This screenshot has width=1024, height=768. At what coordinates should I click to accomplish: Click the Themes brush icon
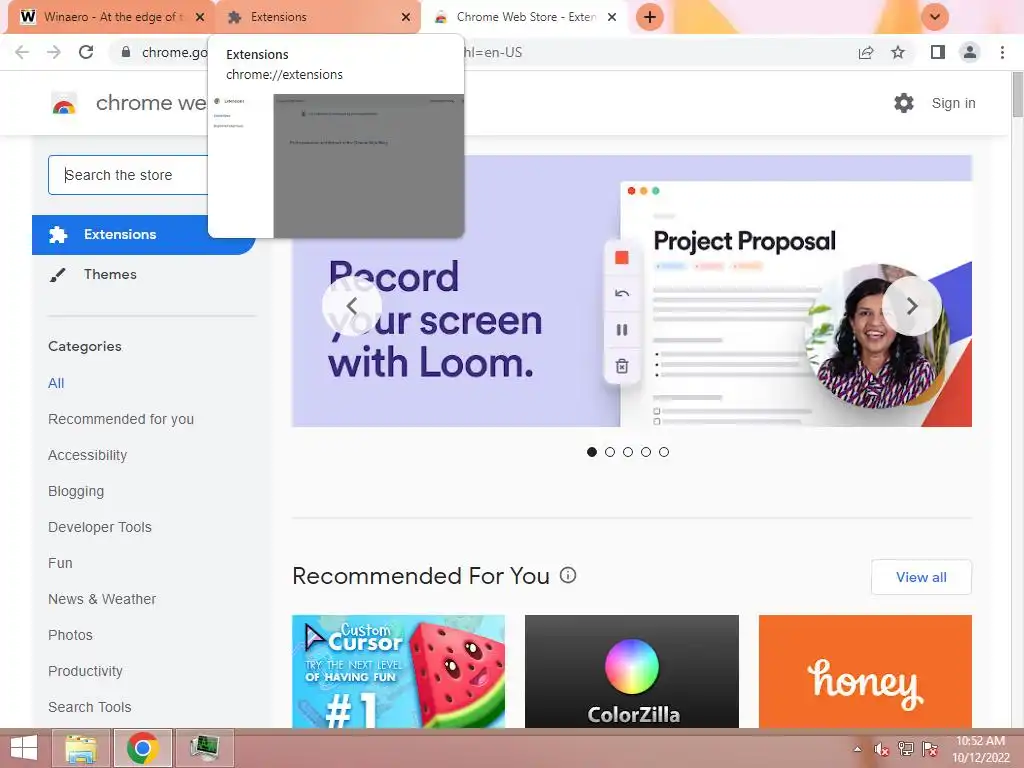click(x=57, y=275)
